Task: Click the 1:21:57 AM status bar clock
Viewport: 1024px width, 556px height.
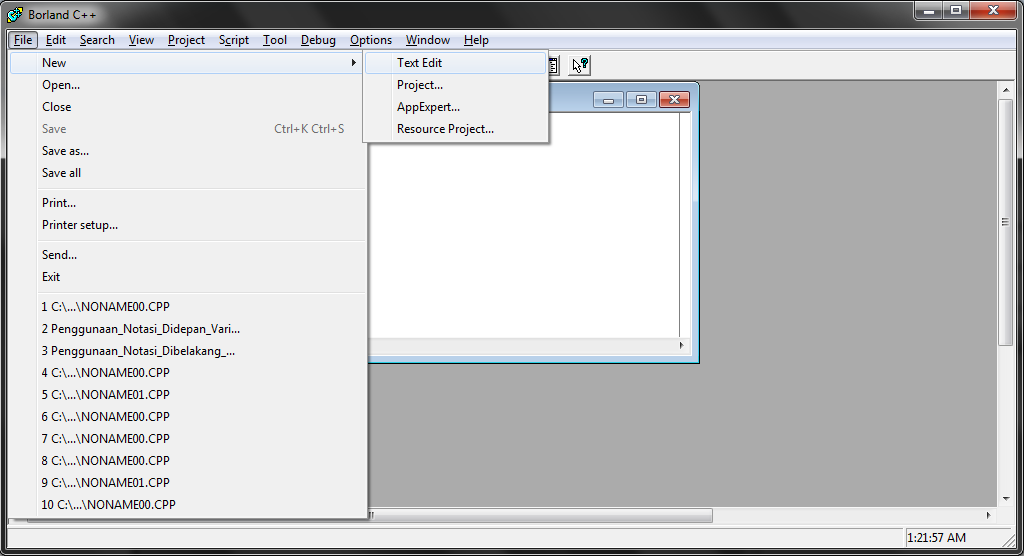Action: click(936, 538)
